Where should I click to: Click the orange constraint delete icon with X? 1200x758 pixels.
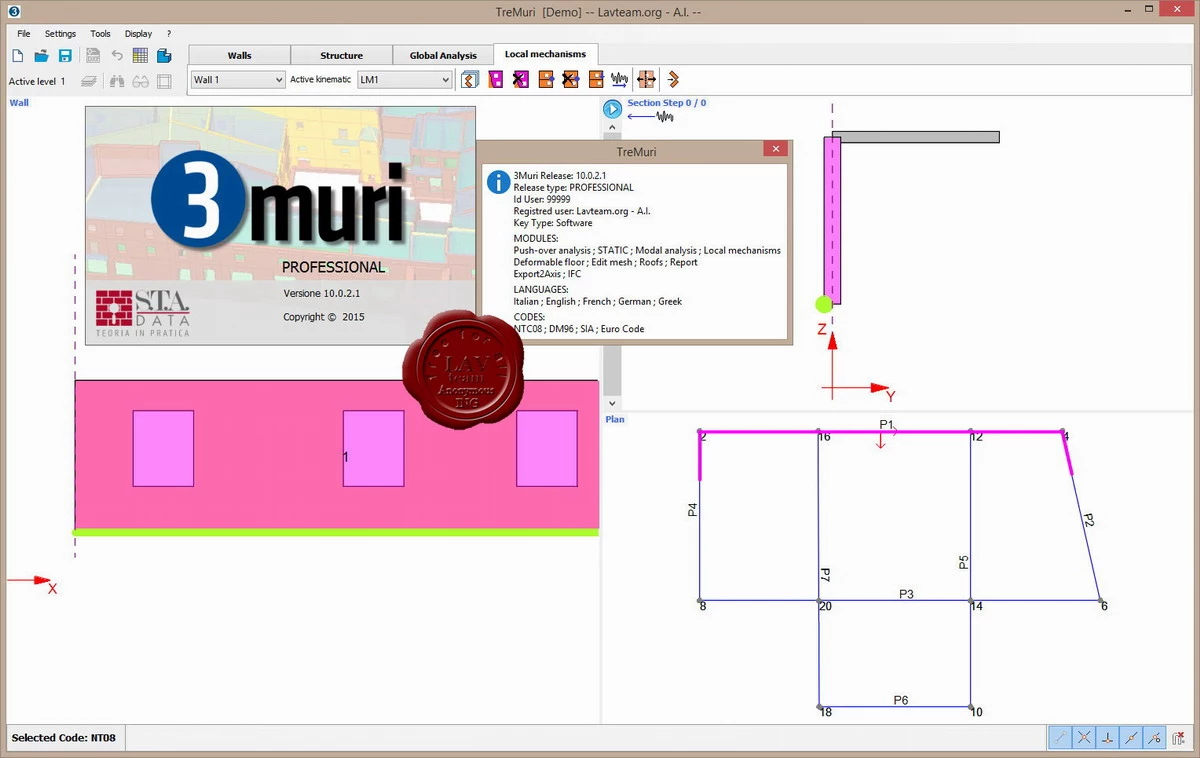click(570, 79)
